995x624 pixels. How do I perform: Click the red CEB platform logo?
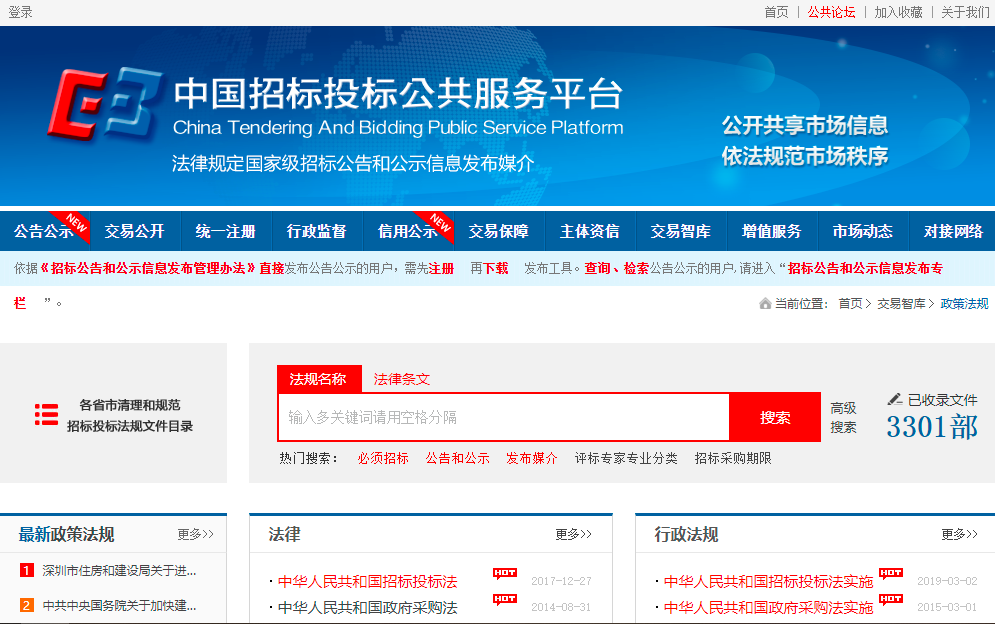point(104,105)
